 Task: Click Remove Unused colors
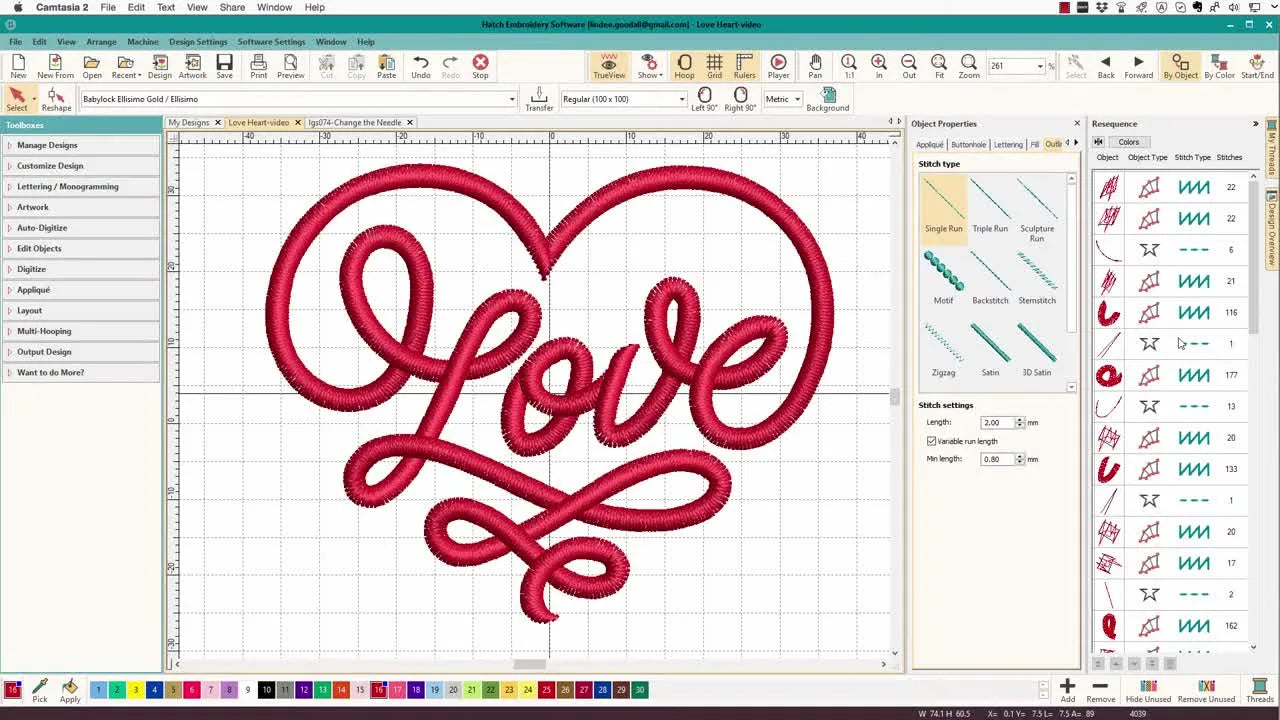coord(1206,690)
